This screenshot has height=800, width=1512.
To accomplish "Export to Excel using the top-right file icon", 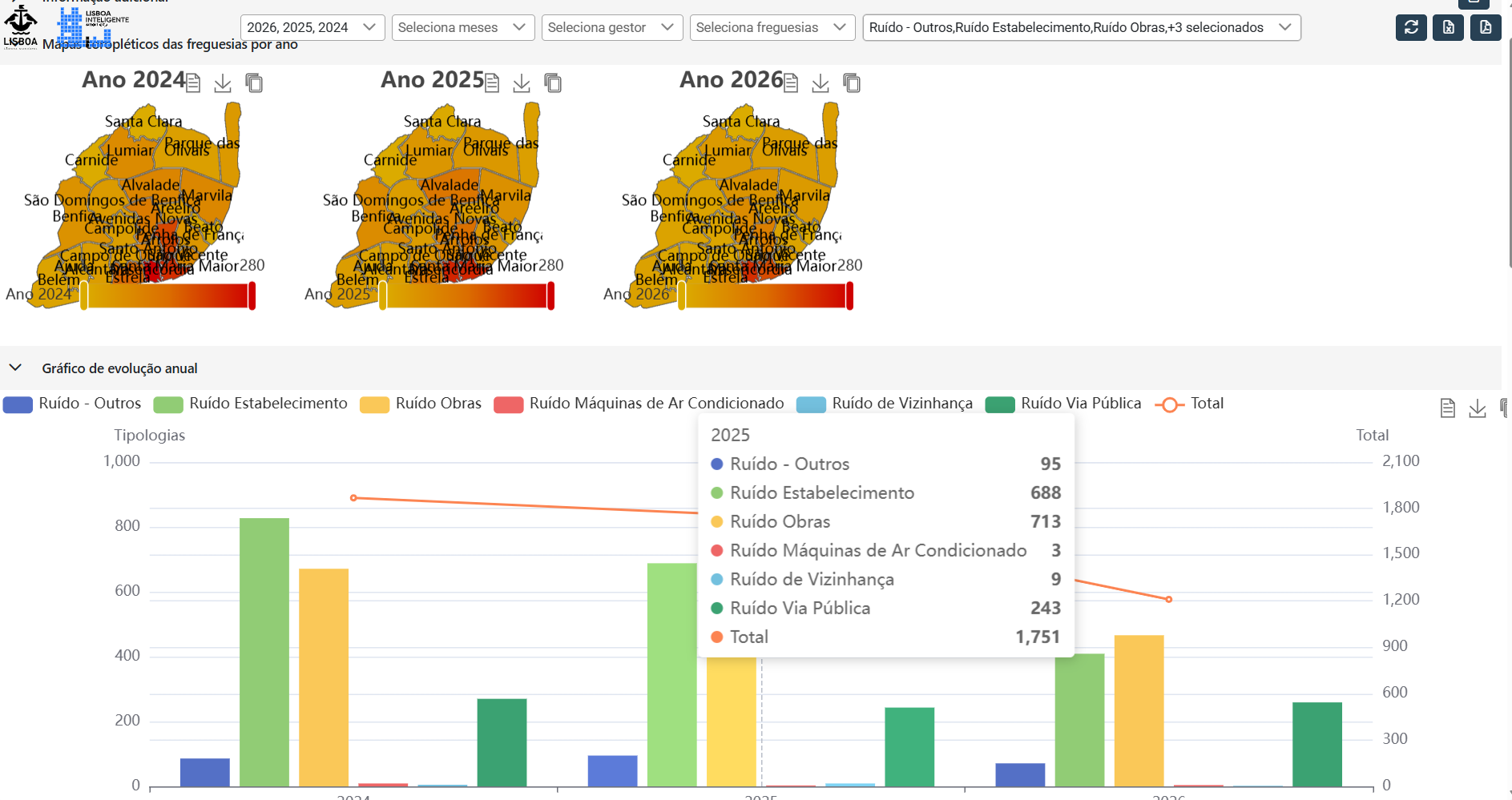I will pos(1448,27).
